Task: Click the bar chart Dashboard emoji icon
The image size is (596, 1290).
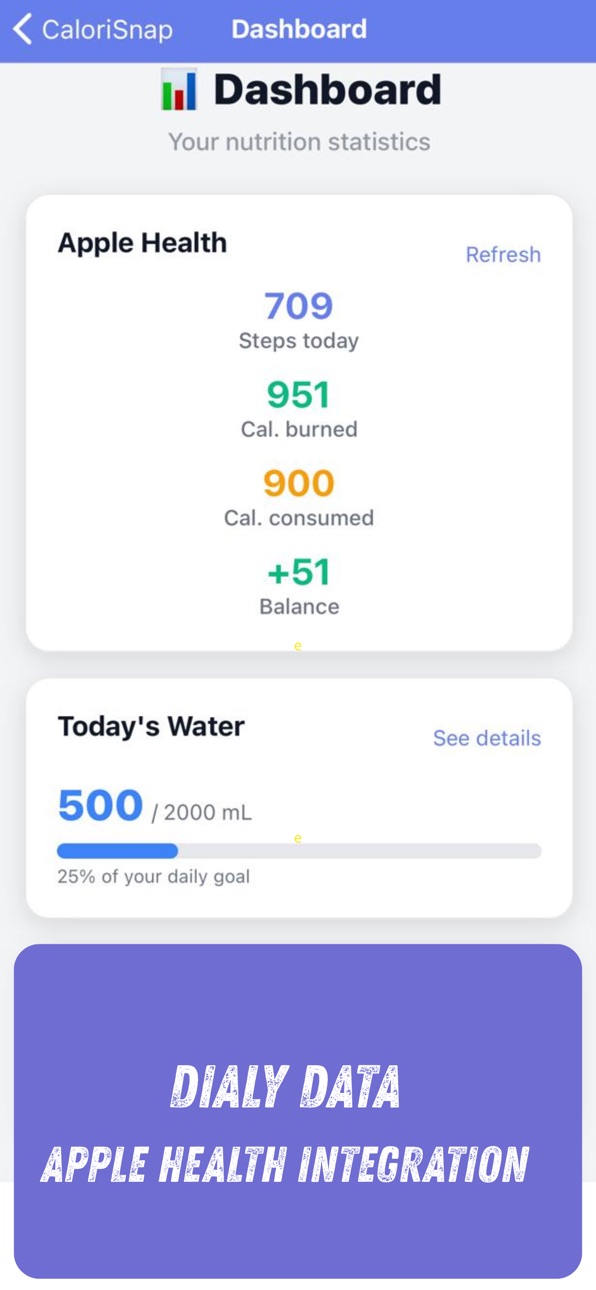Action: point(179,90)
